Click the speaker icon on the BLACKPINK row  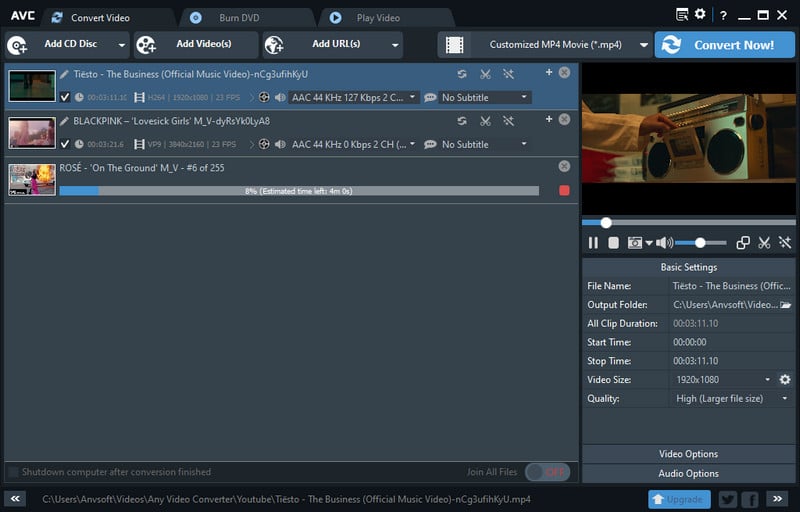(280, 144)
